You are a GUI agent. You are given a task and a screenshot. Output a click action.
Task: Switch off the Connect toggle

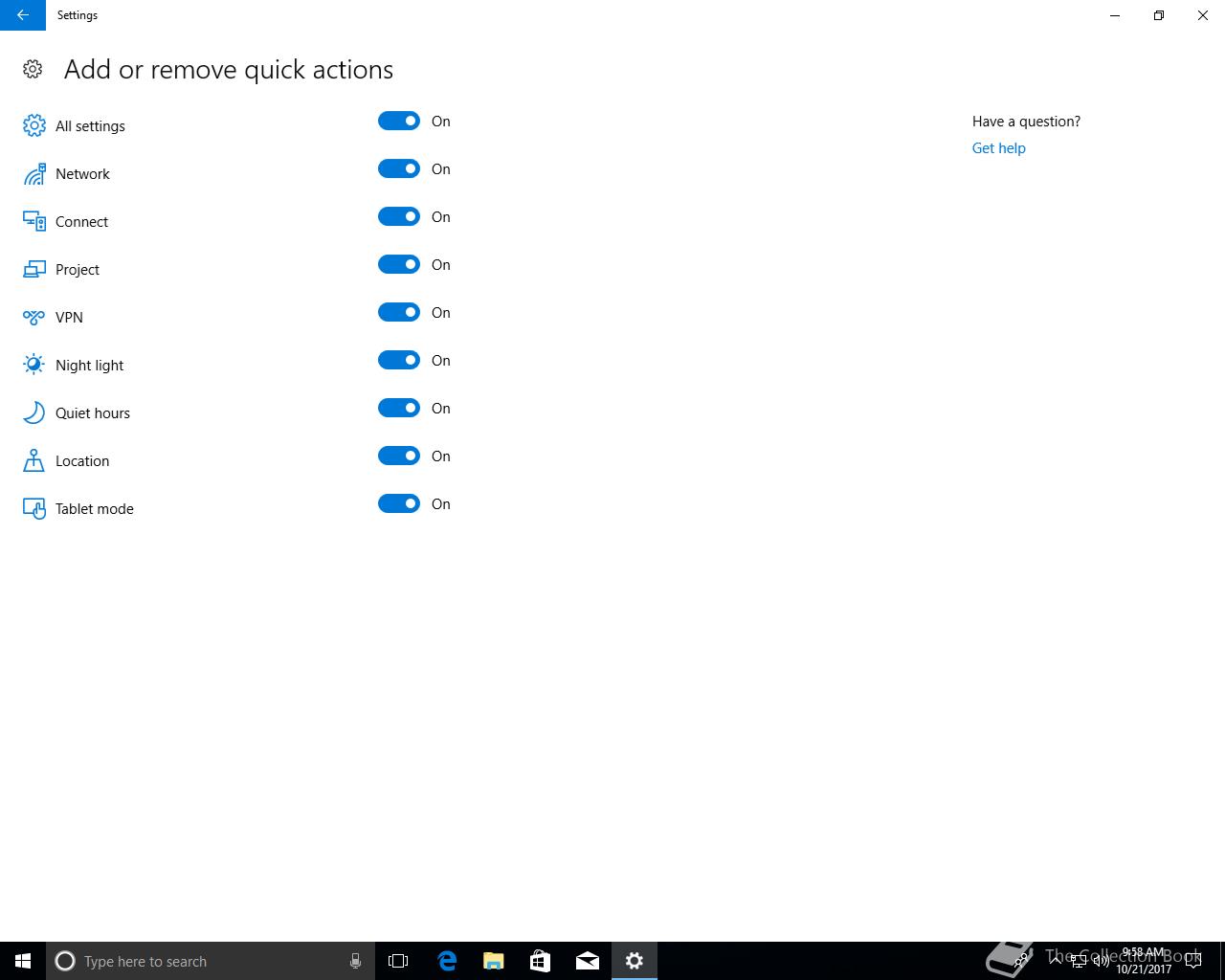pyautogui.click(x=399, y=216)
